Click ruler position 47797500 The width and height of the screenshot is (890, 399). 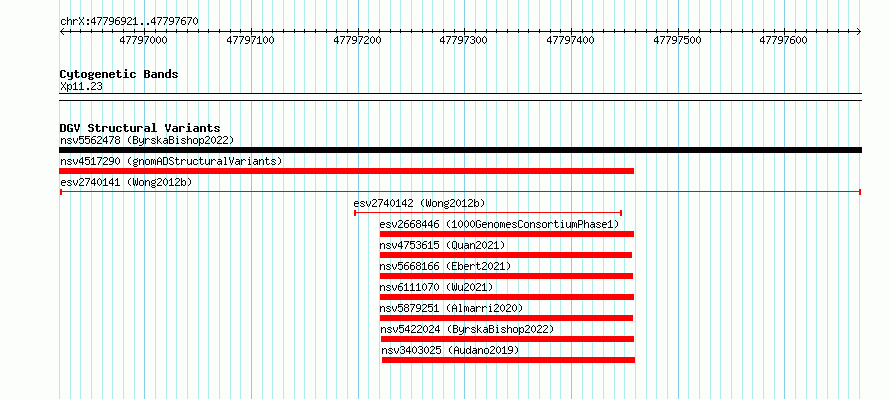click(678, 40)
